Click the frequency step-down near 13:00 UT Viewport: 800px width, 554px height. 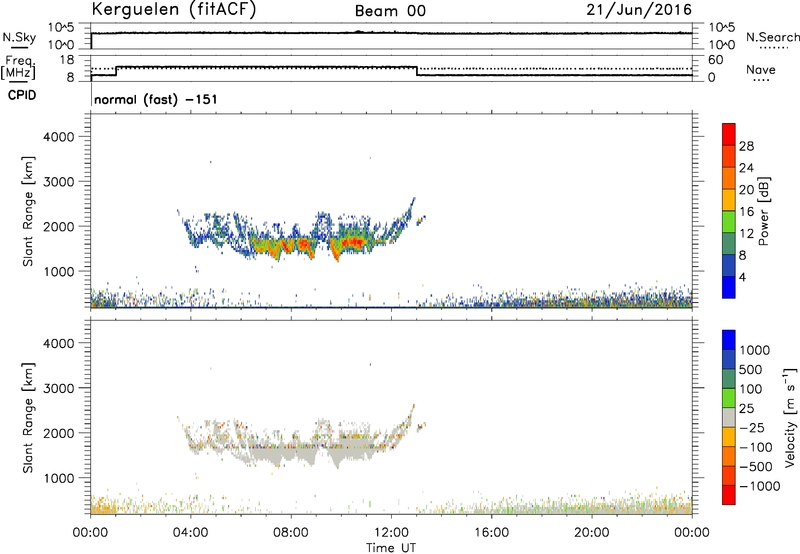(417, 71)
